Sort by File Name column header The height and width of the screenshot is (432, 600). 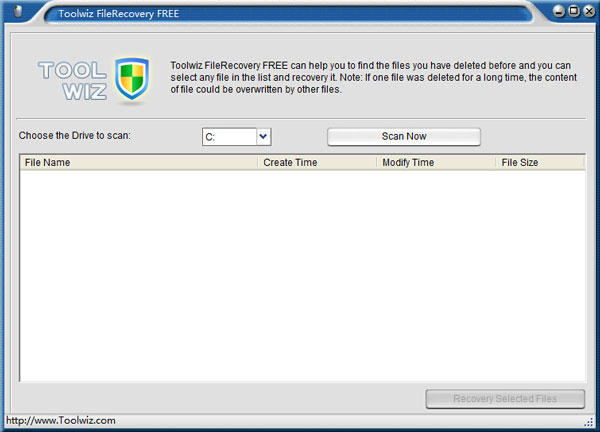point(139,163)
